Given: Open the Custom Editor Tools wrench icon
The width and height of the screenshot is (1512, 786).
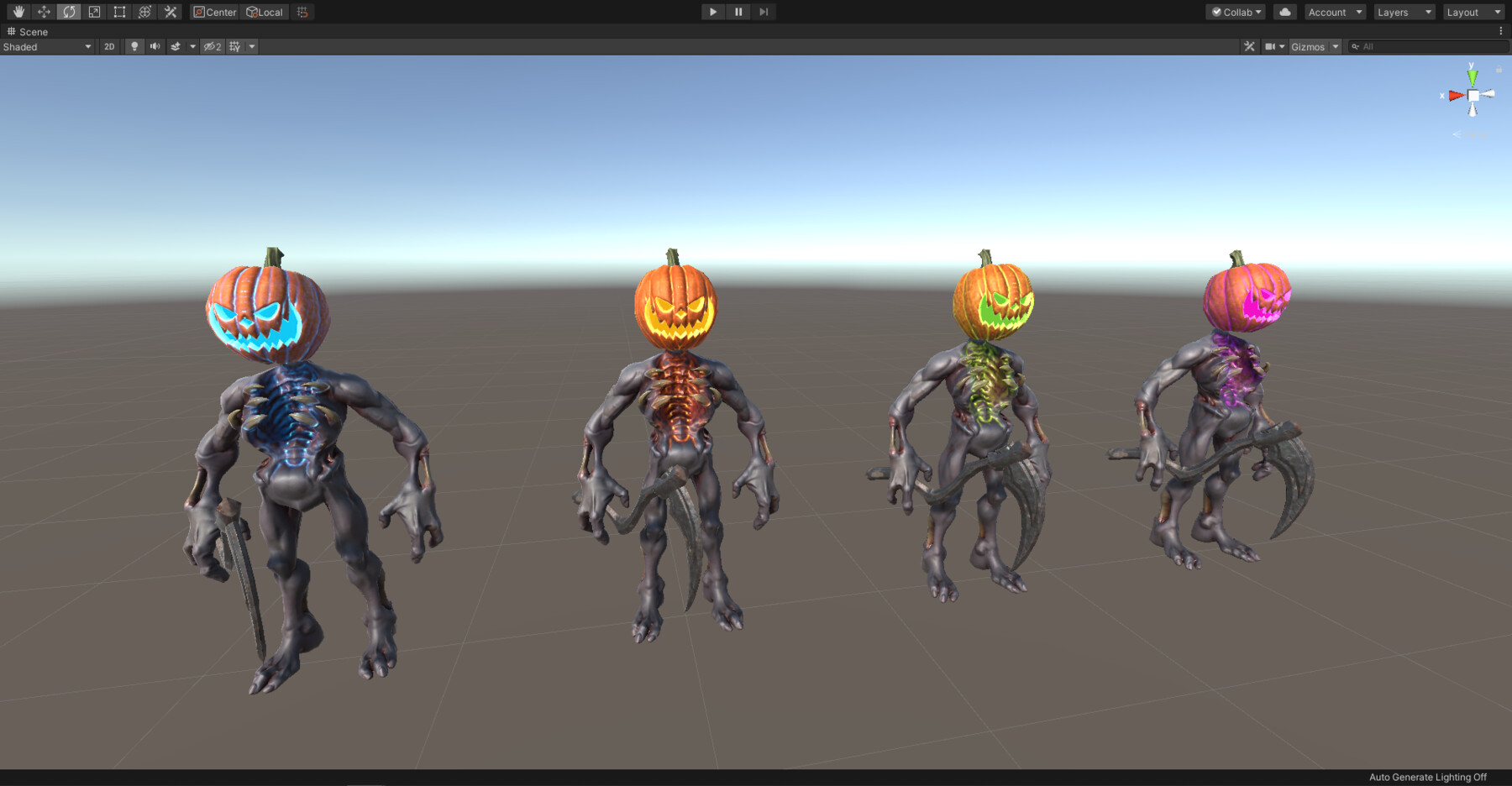Looking at the screenshot, I should (x=170, y=12).
